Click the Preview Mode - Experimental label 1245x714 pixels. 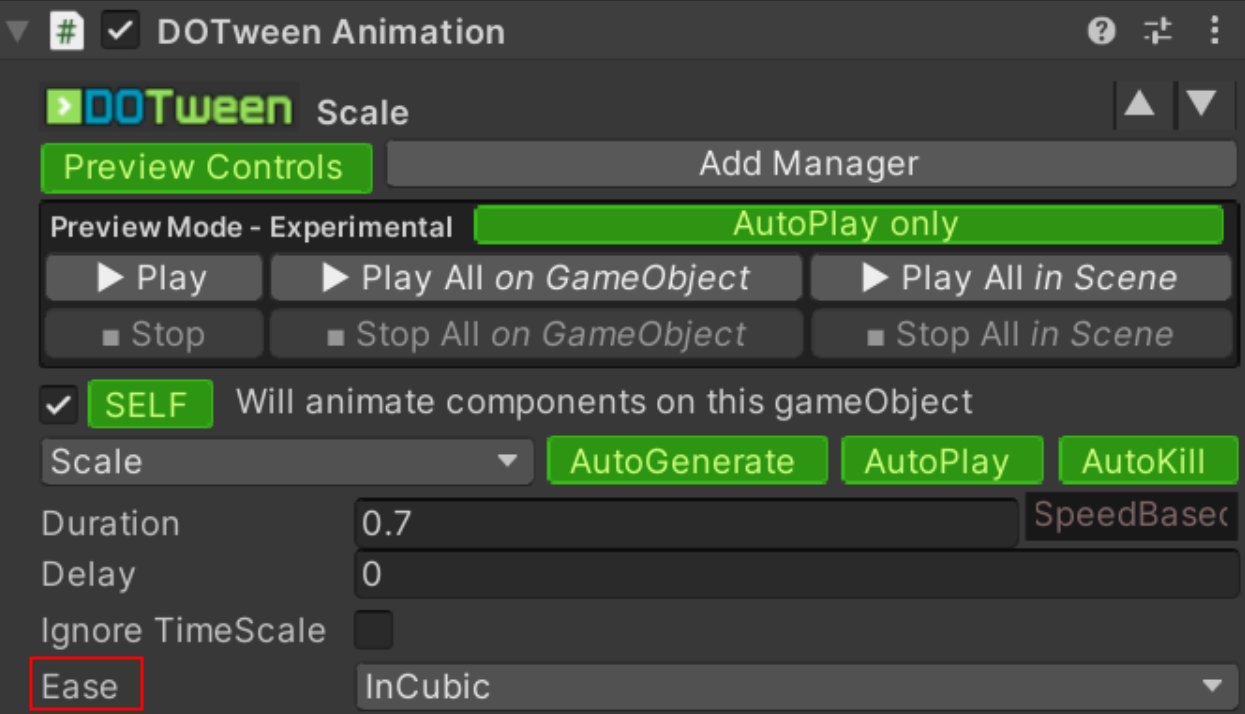point(251,227)
